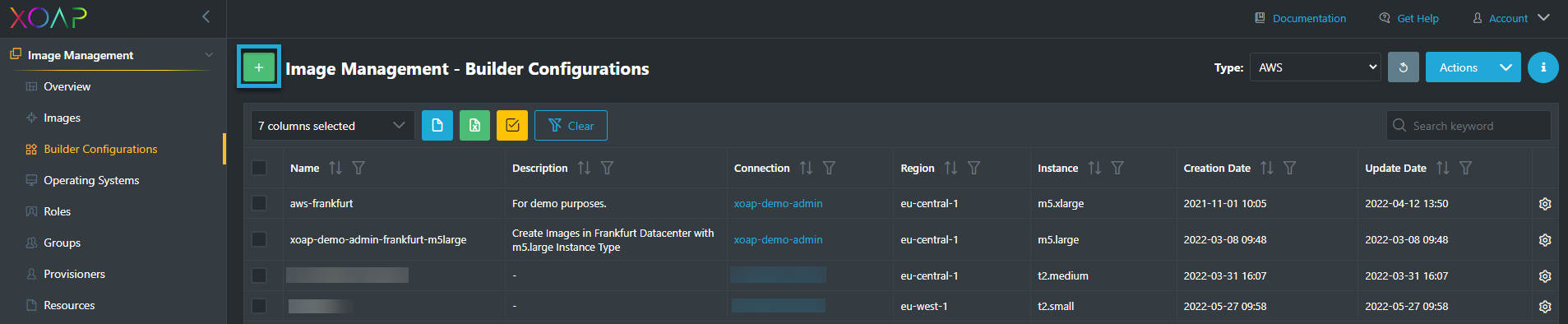Open settings gear for aws-frankfurt row
The width and height of the screenshot is (1568, 324).
[1545, 204]
